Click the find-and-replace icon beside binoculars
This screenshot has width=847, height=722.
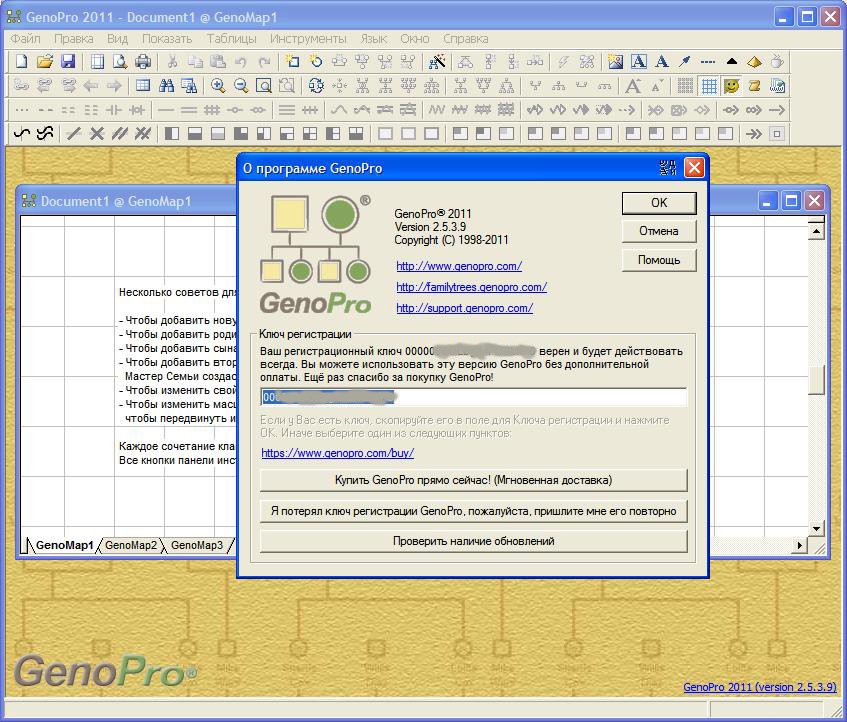[x=189, y=85]
